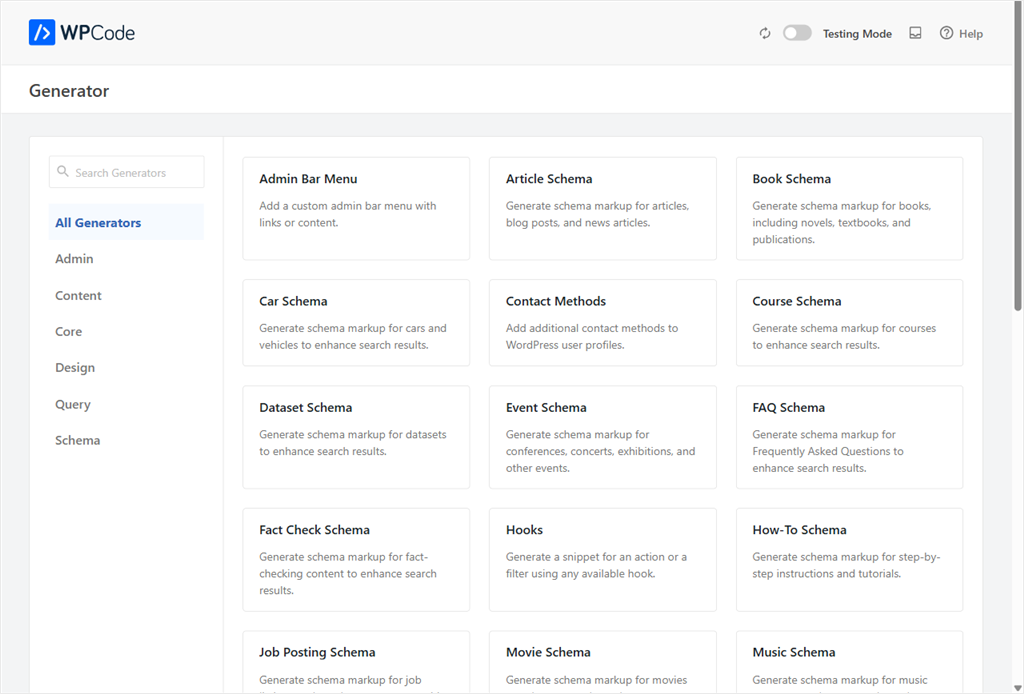This screenshot has height=694, width=1024.
Task: Open the Job Posting Schema generator
Action: (356, 662)
